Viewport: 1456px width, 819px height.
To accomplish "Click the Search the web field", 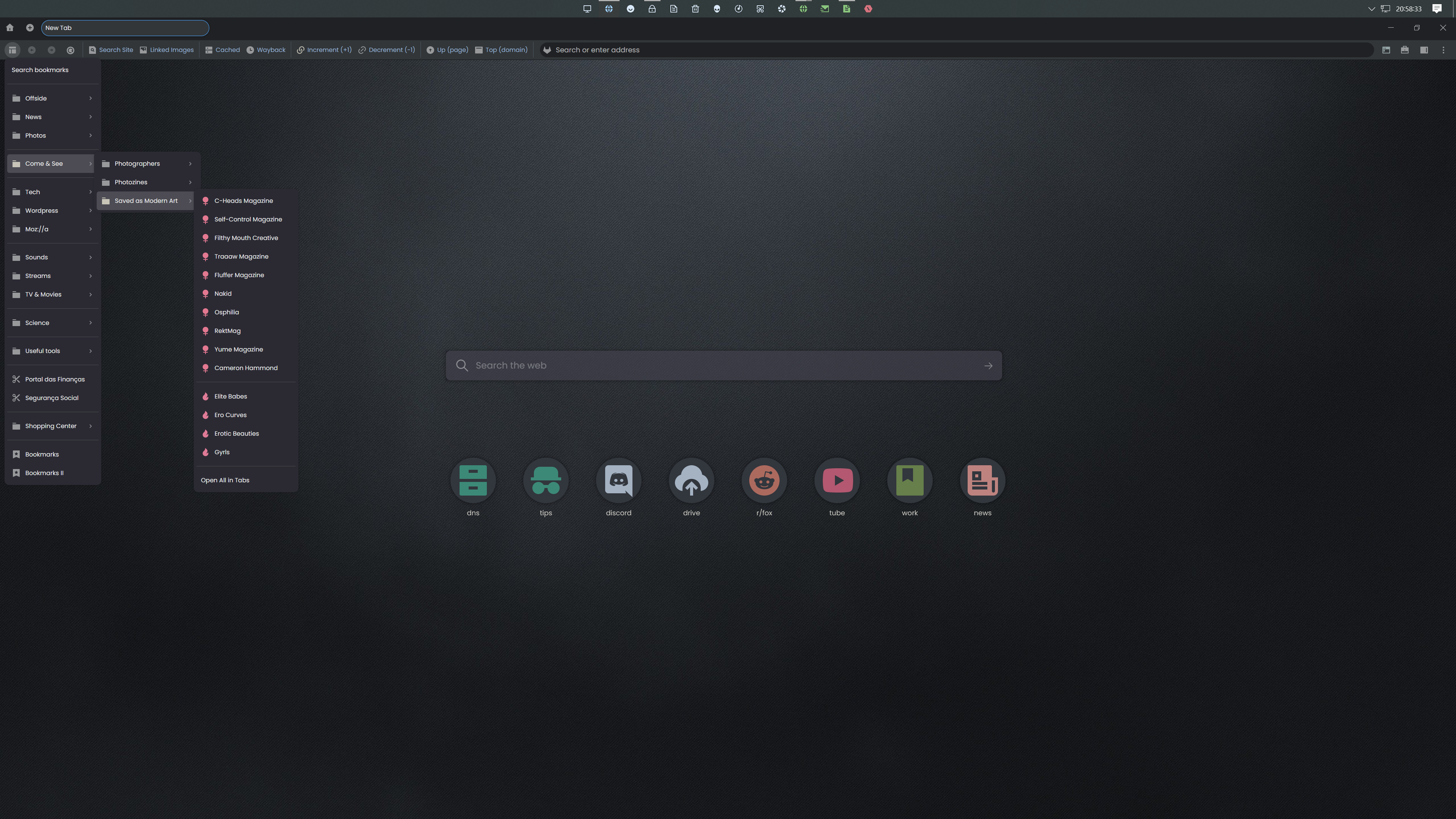I will (723, 366).
